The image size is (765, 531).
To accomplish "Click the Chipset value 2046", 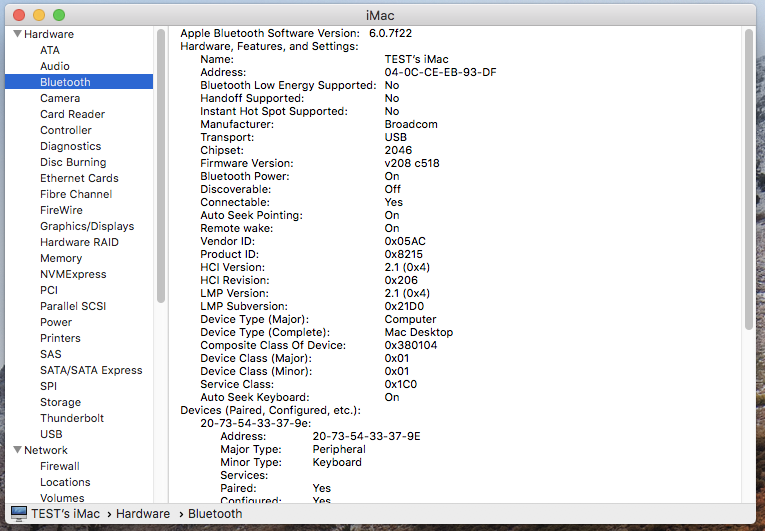I will pos(399,150).
